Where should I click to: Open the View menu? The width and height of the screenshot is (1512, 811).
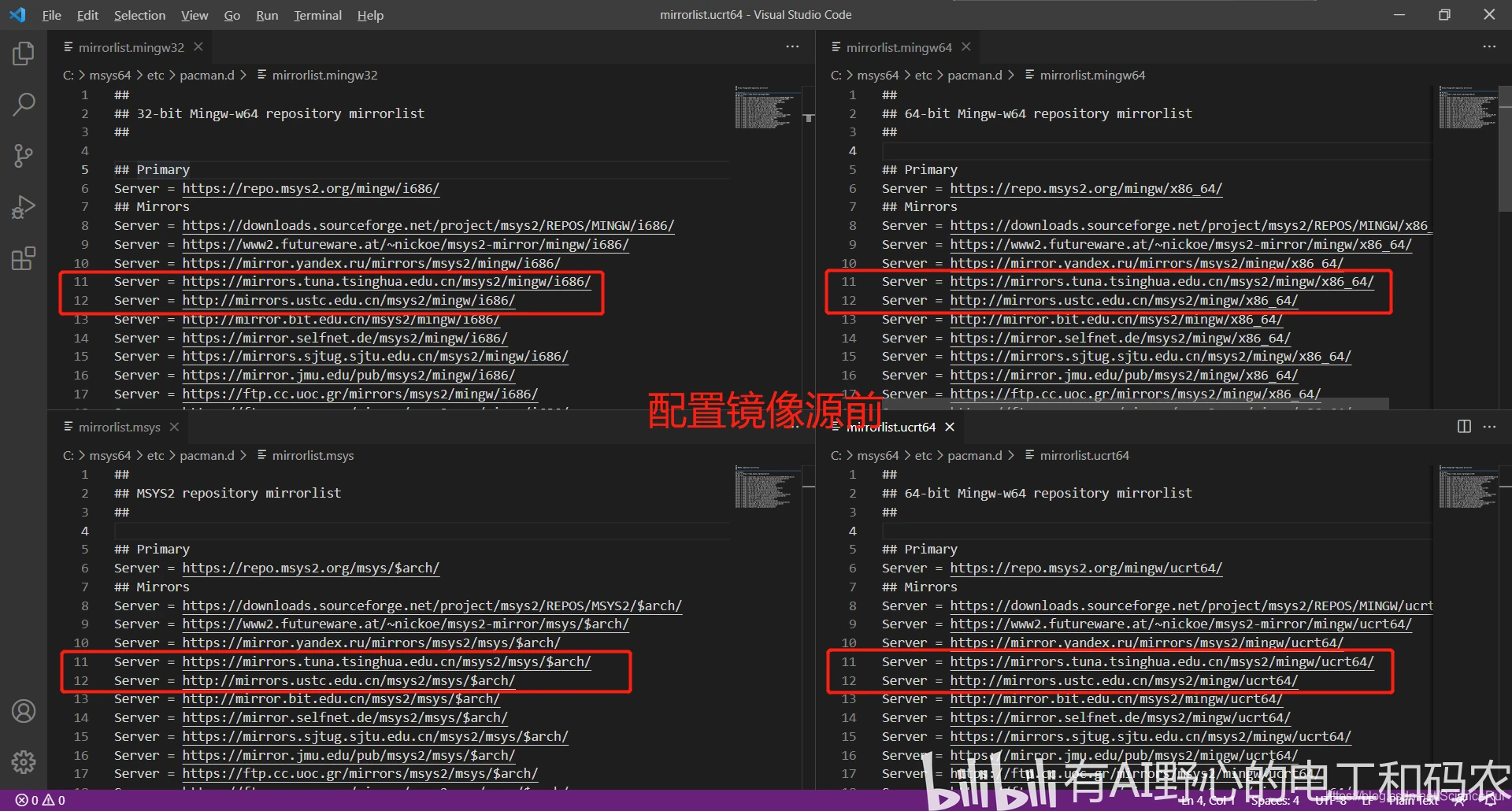tap(195, 15)
